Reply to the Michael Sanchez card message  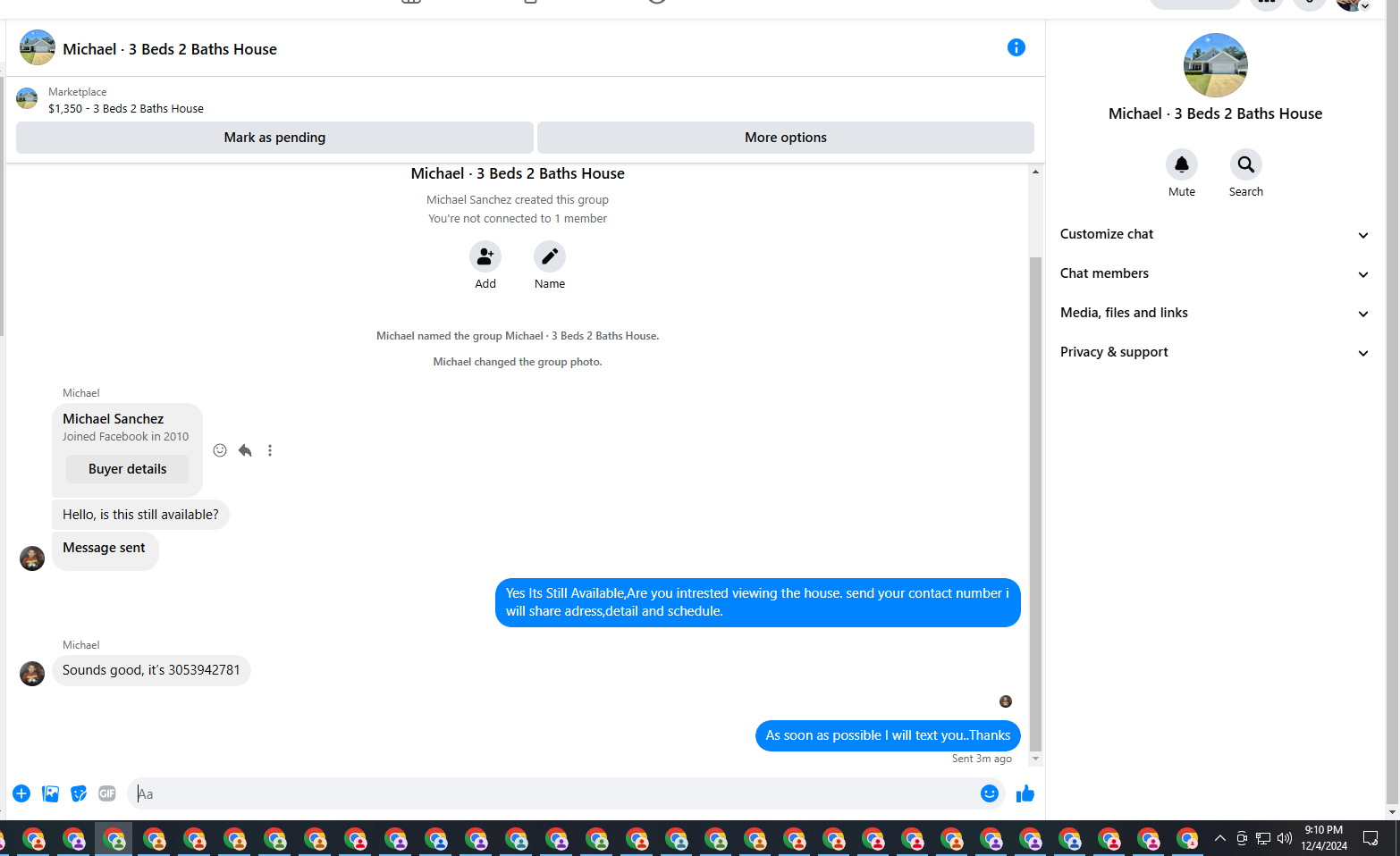coord(245,450)
